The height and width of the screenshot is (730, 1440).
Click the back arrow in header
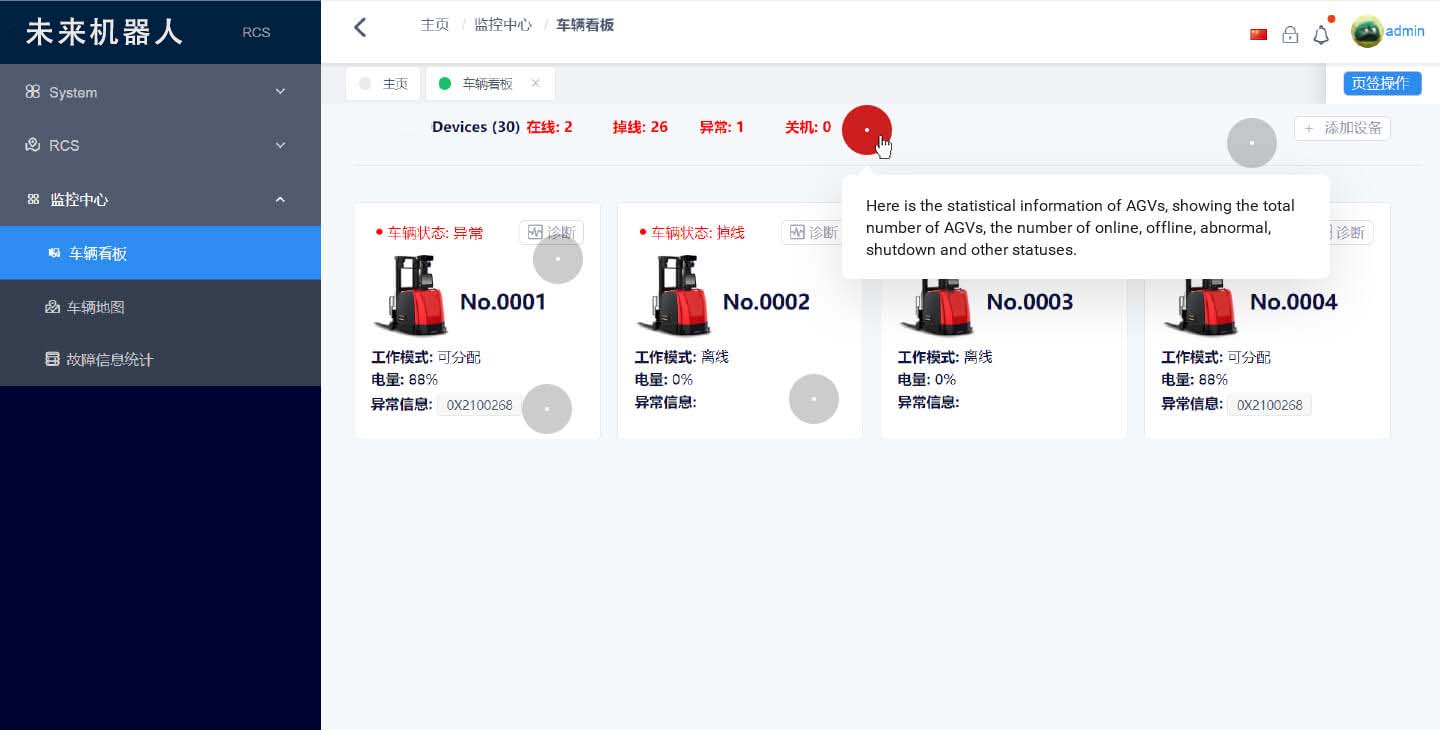tap(360, 27)
